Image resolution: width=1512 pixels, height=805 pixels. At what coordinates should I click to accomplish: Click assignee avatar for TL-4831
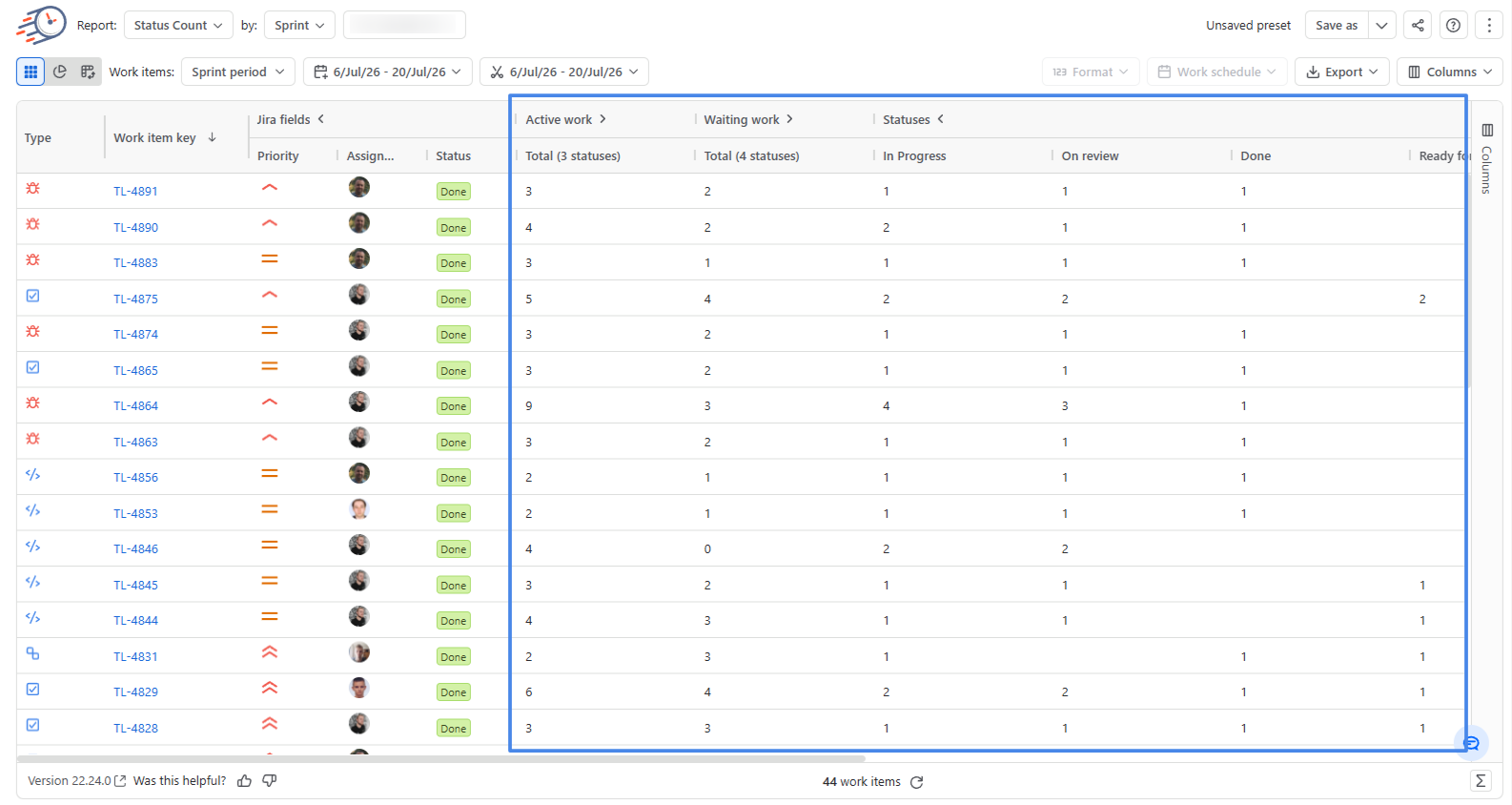pos(359,652)
